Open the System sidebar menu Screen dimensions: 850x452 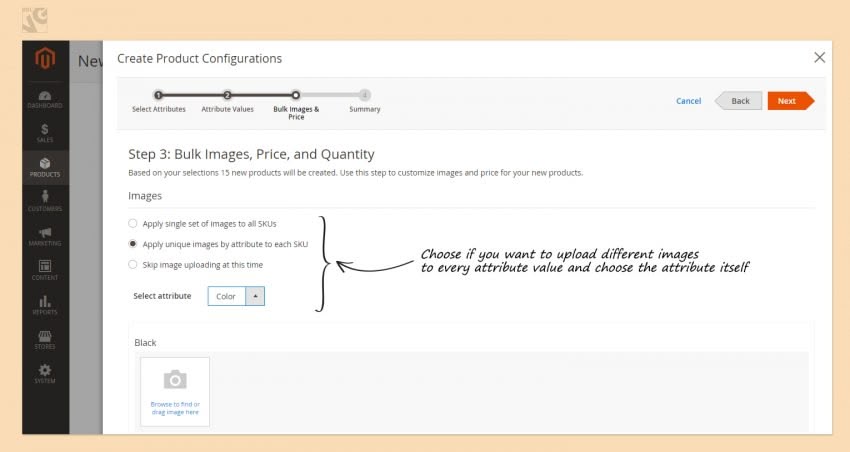click(x=45, y=374)
